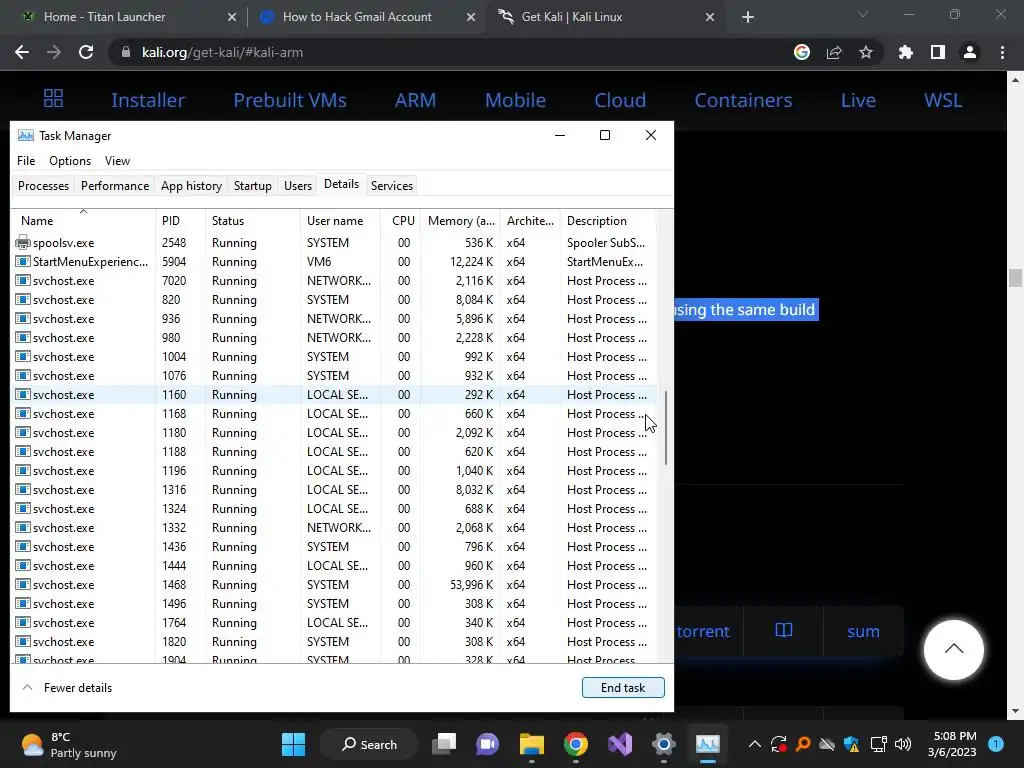This screenshot has height=768, width=1024.
Task: Collapse Task Manager with Fewer details
Action: pyautogui.click(x=68, y=688)
